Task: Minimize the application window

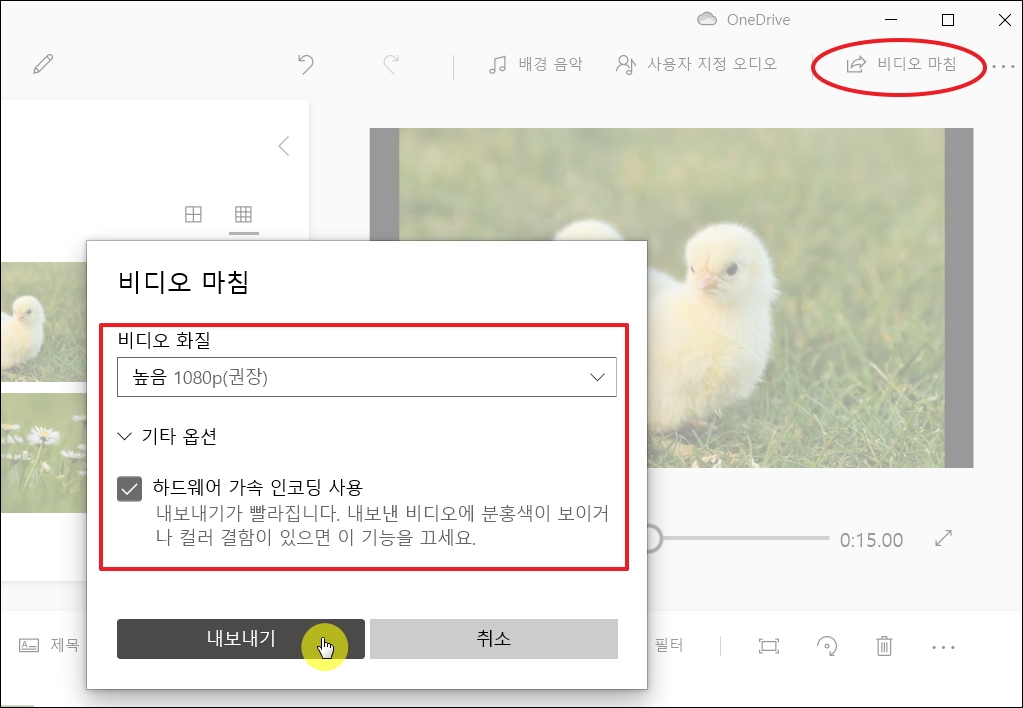Action: (x=891, y=20)
